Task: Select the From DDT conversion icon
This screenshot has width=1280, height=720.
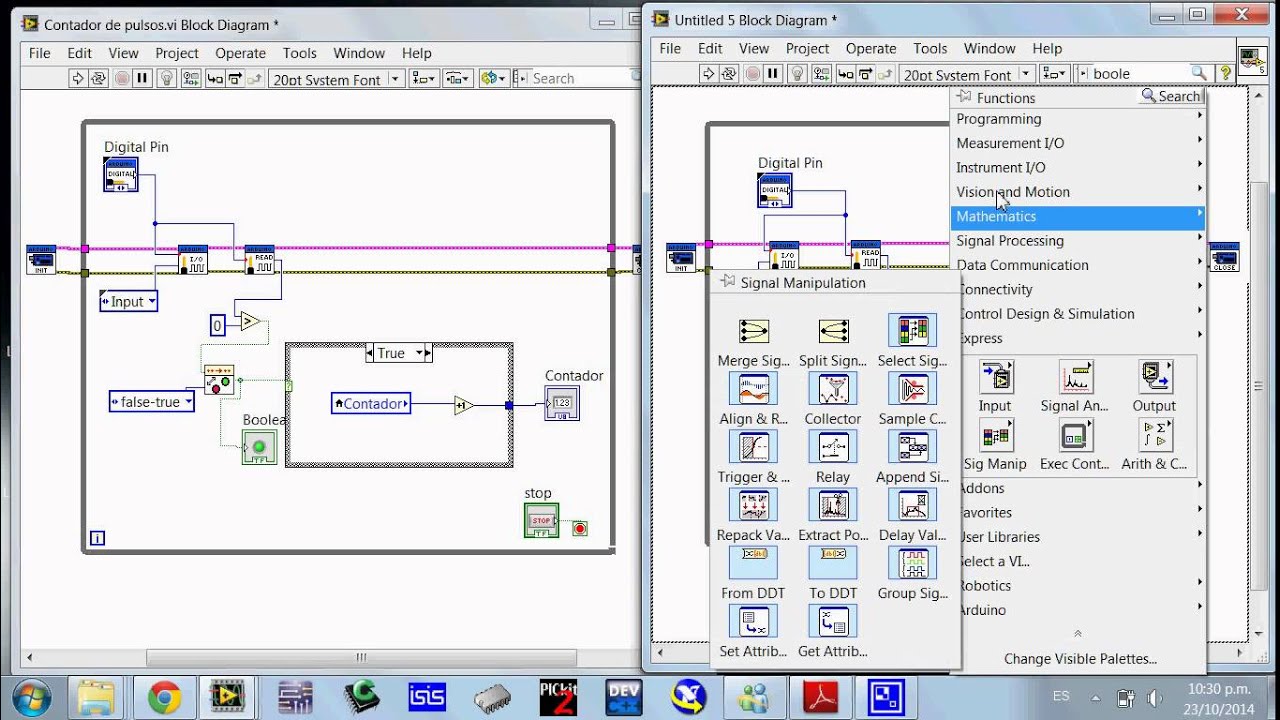Action: coord(753,563)
